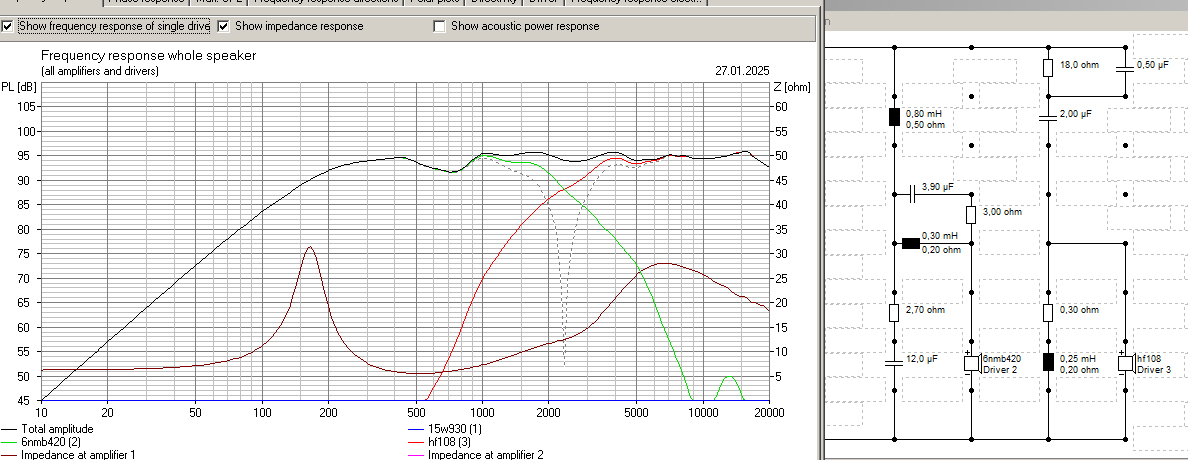Select the 0,80 mH inductor symbol
The image size is (1188, 460).
(894, 117)
